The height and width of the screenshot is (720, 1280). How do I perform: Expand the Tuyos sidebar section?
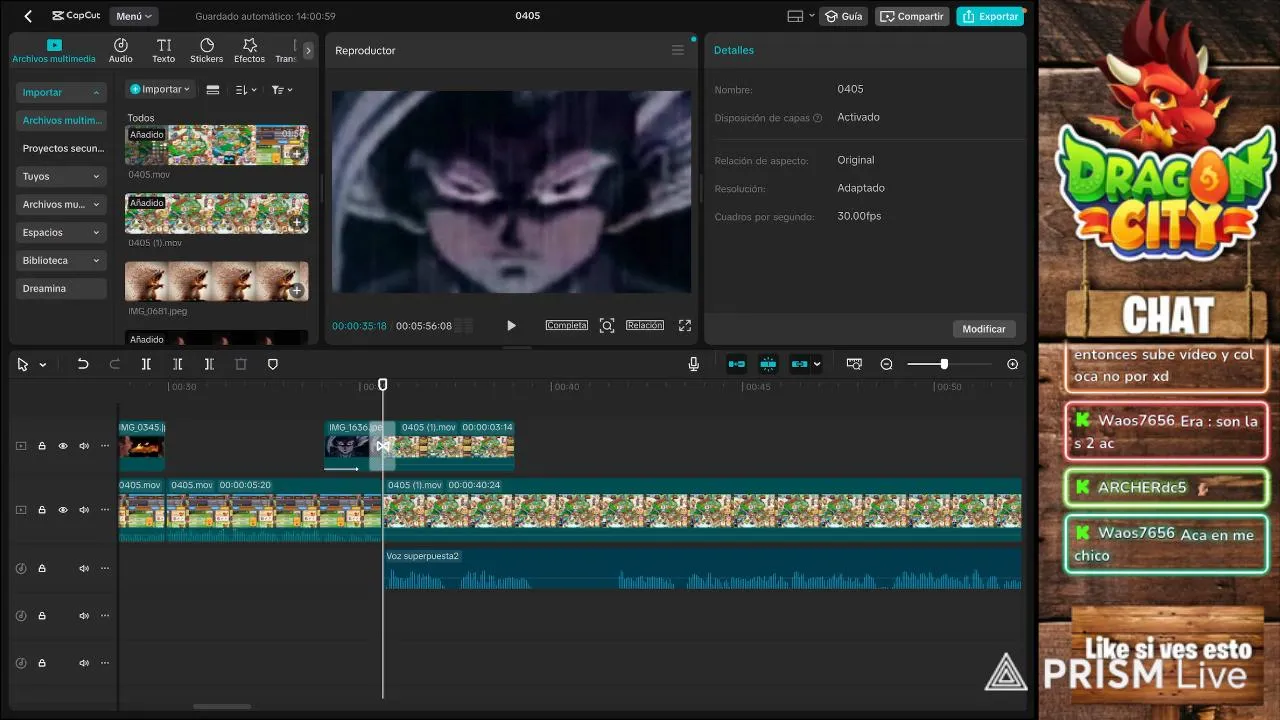click(61, 176)
